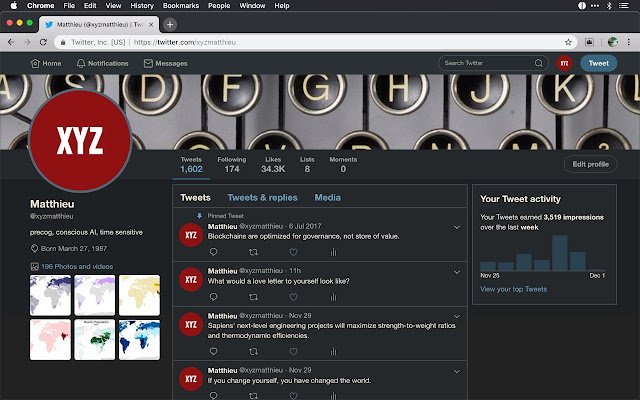Viewport: 640px width, 400px height.
Task: Click the tallest bar in Tweet activity chart
Action: pyautogui.click(x=560, y=253)
